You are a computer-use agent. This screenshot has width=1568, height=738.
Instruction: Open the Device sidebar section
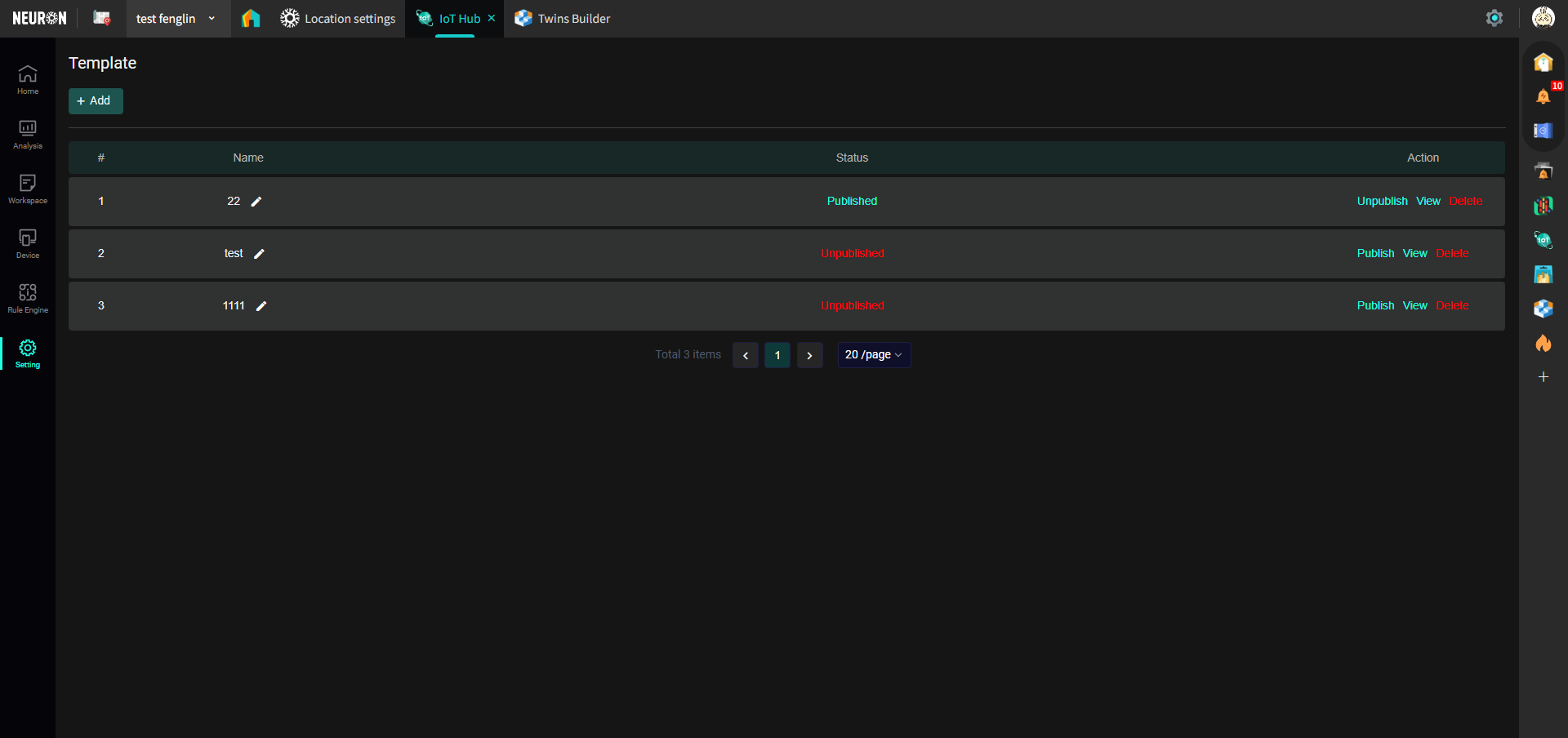pos(28,243)
